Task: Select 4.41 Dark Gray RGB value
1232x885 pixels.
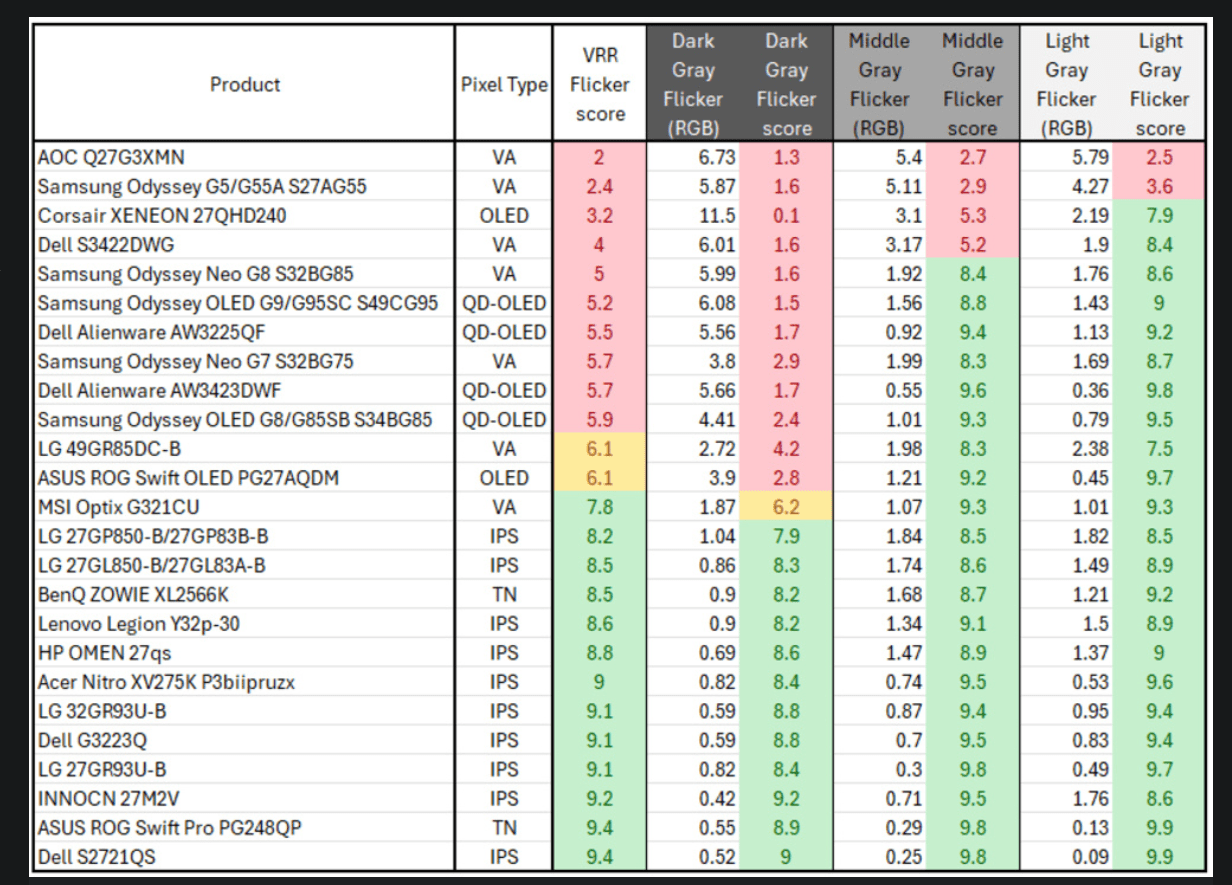Action: [x=693, y=420]
